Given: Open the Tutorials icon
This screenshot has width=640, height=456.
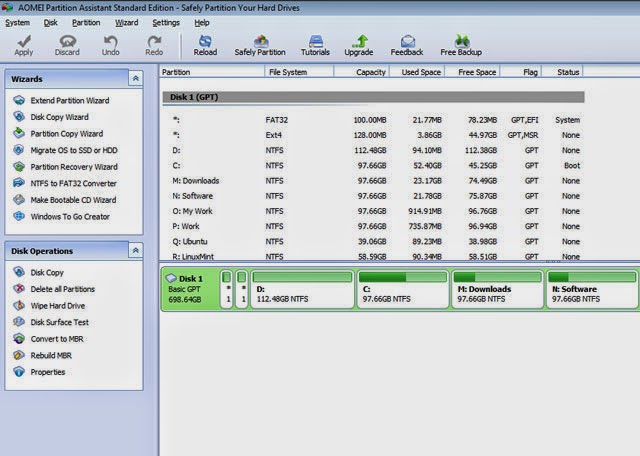Looking at the screenshot, I should pos(315,41).
